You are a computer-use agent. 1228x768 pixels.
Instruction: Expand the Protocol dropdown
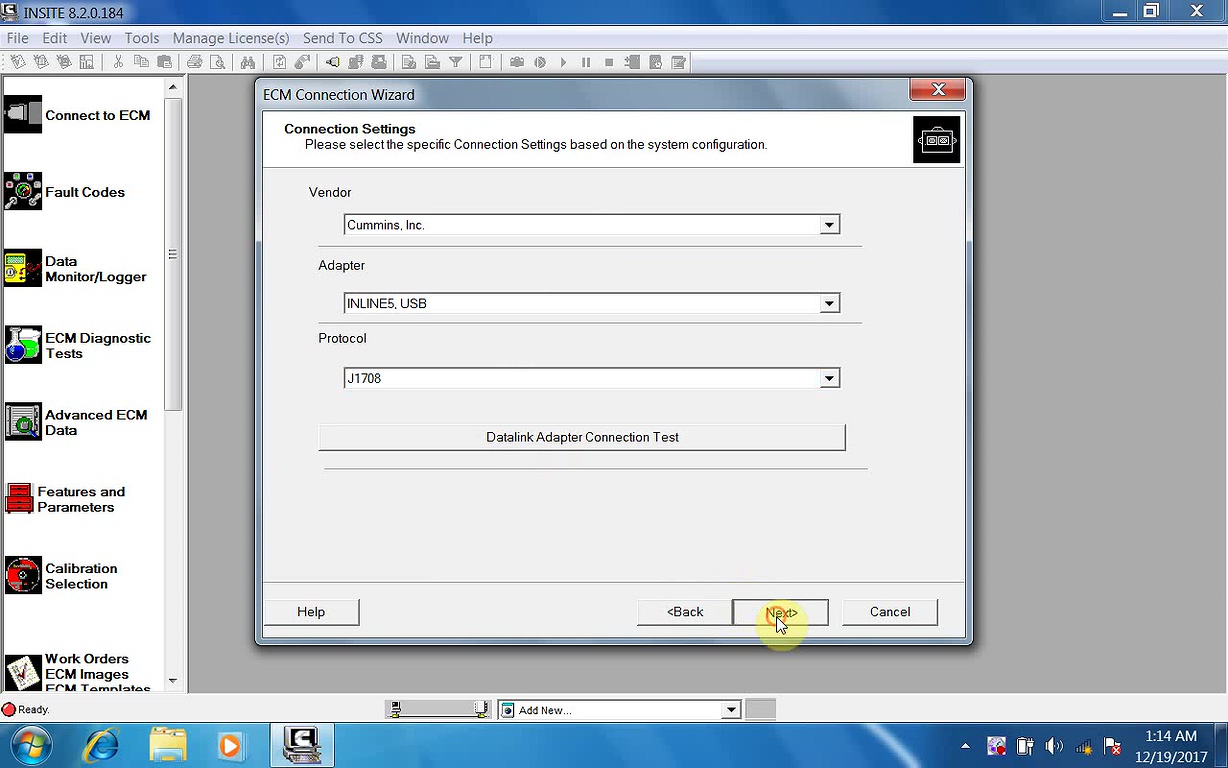pos(829,378)
